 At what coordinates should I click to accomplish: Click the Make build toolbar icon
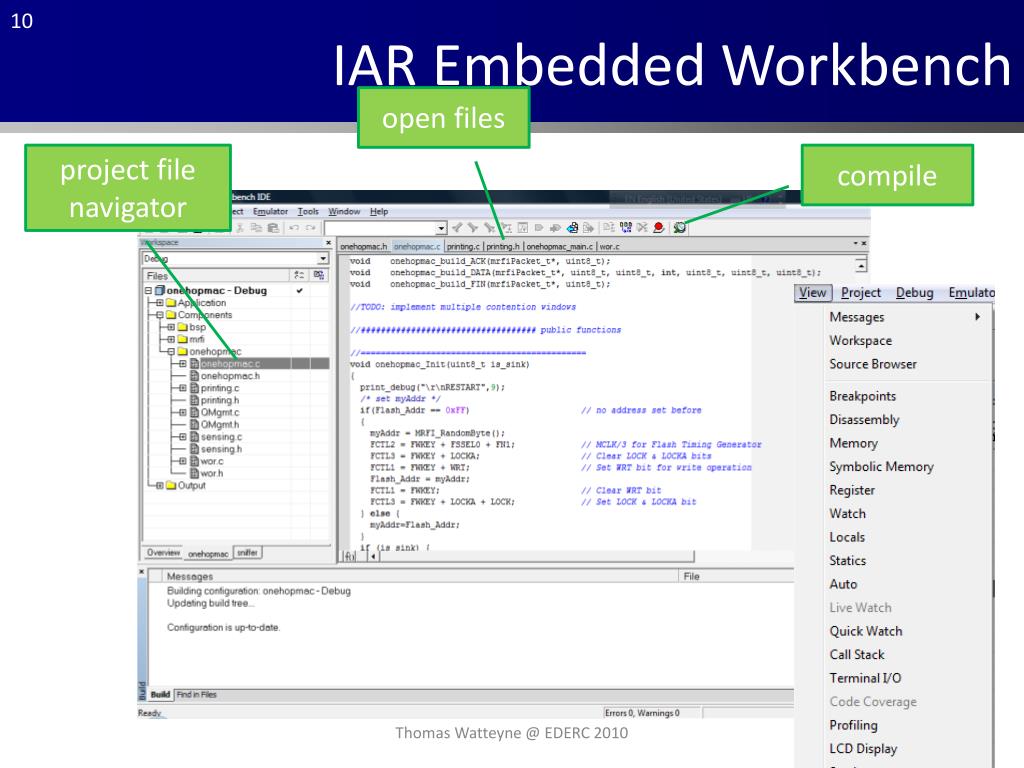(626, 227)
